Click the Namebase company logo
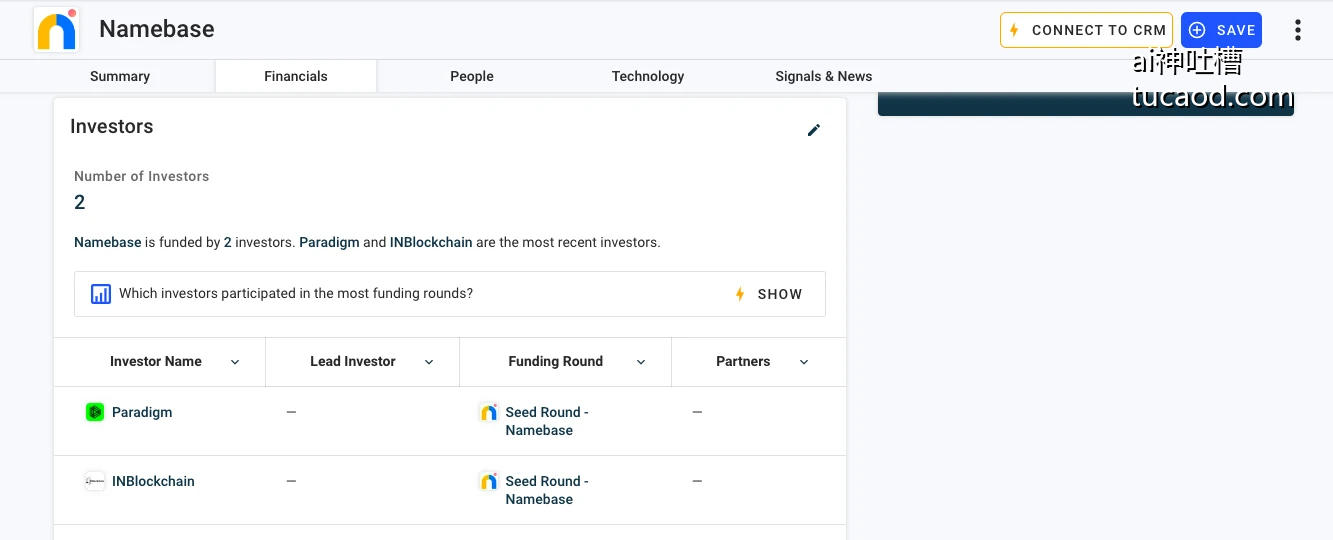This screenshot has height=540, width=1333. point(57,29)
